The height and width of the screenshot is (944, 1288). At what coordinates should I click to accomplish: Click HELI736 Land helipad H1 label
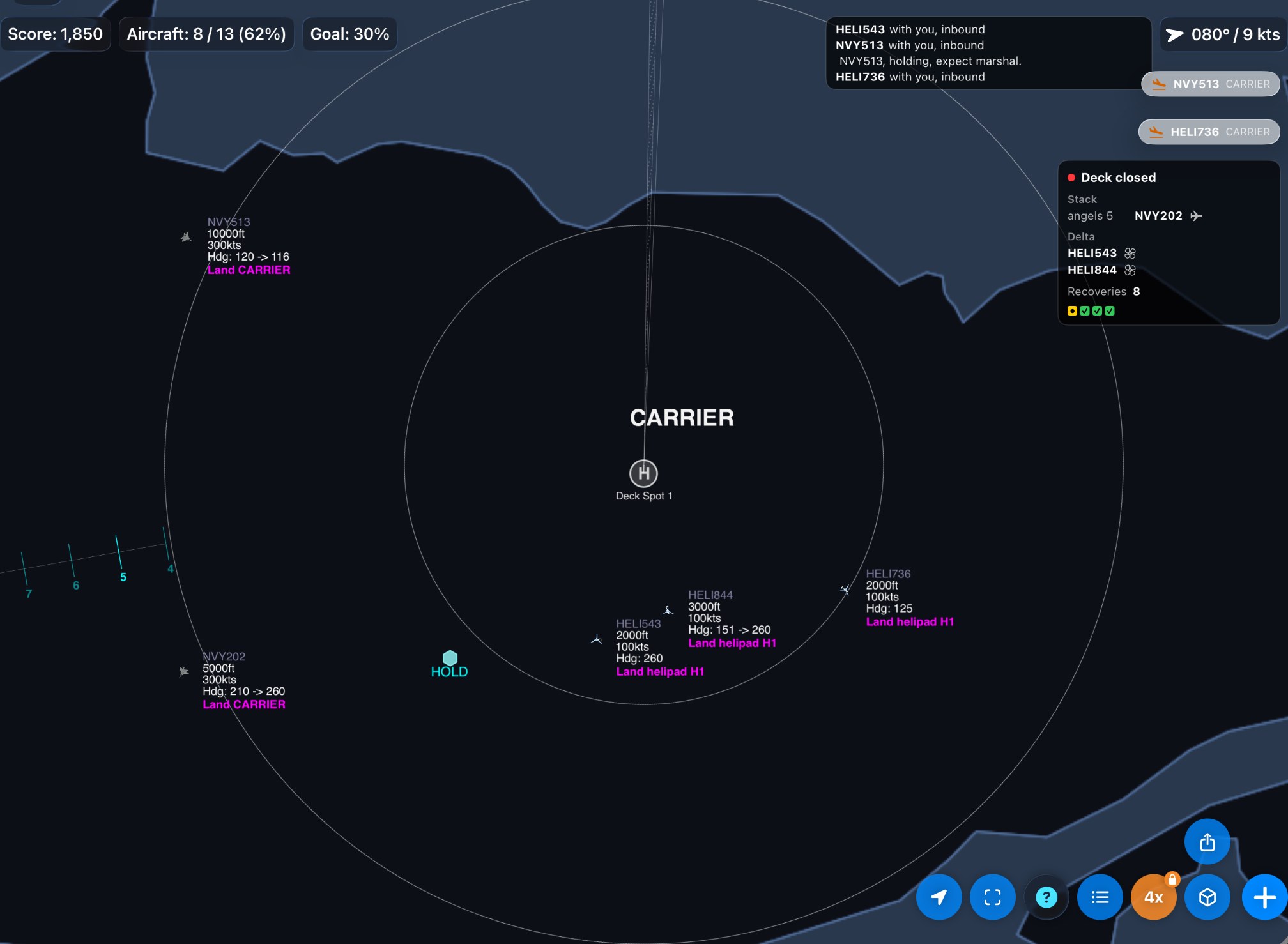[910, 621]
